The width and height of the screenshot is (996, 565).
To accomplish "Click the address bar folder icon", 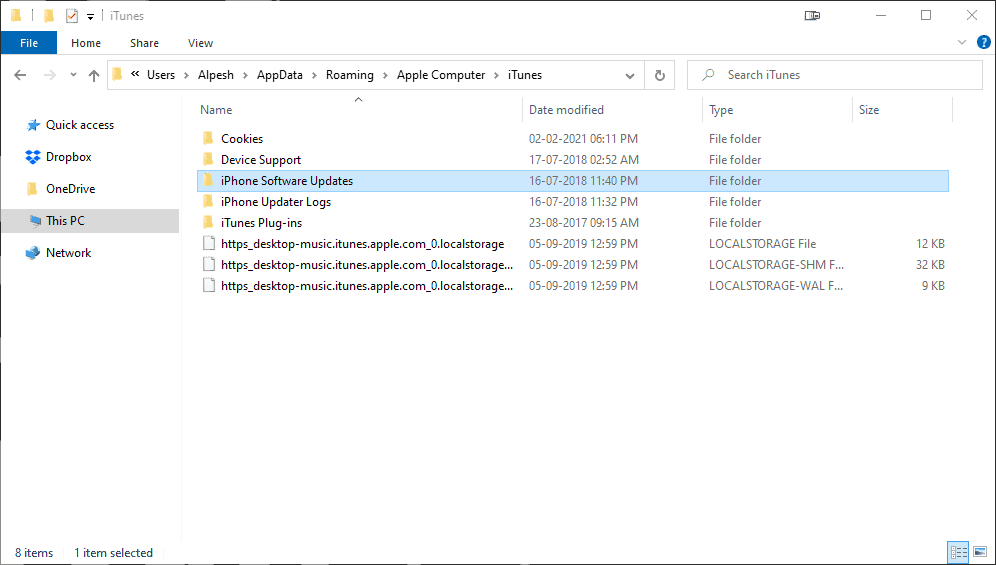I will tap(118, 74).
